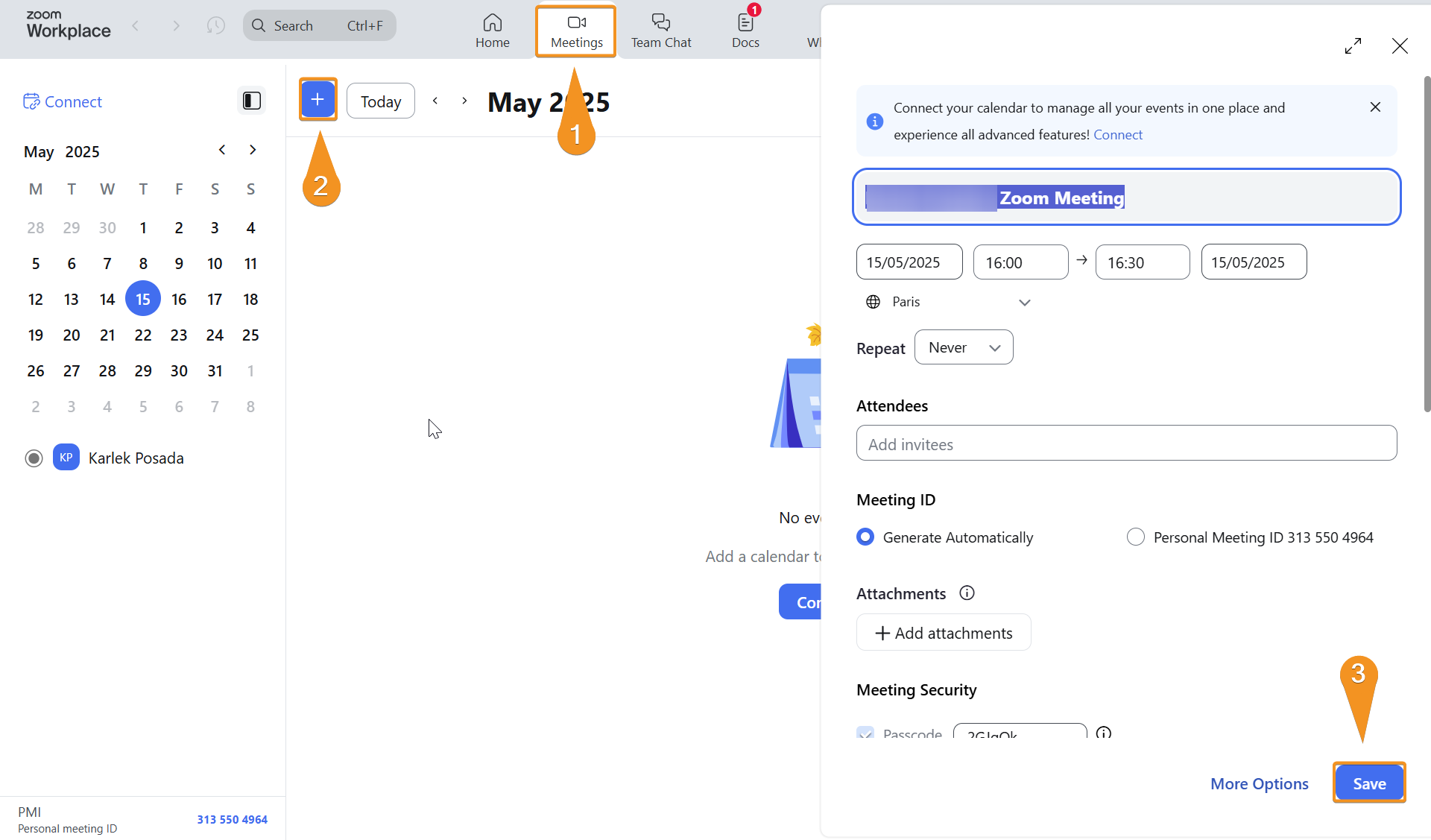The image size is (1431, 840).
Task: Open the Home tab
Action: (x=493, y=31)
